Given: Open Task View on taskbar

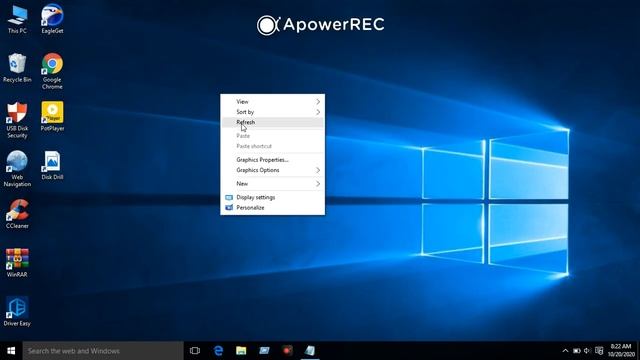Looking at the screenshot, I should 195,351.
